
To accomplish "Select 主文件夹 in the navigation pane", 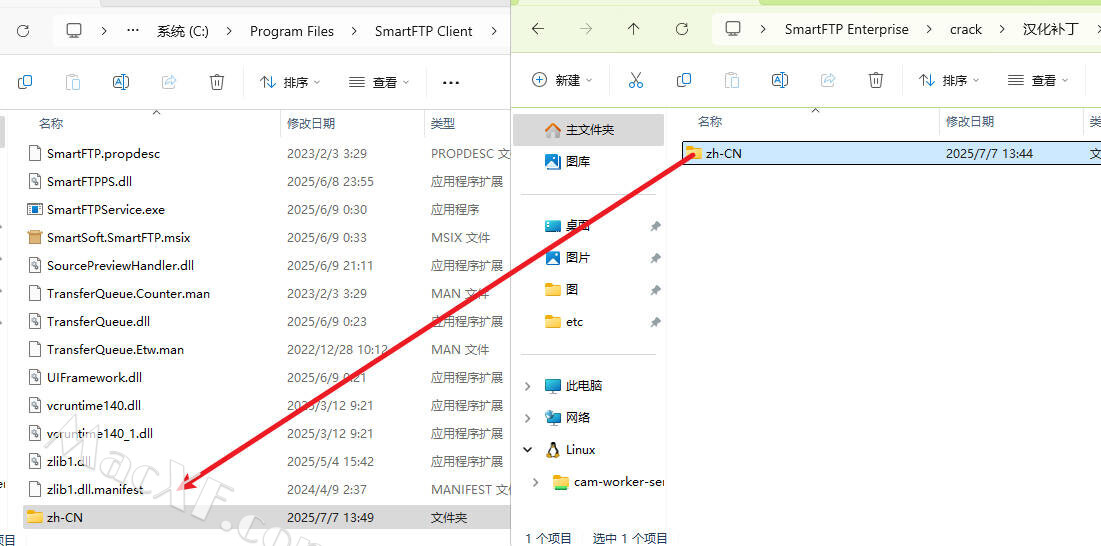I will pyautogui.click(x=588, y=130).
